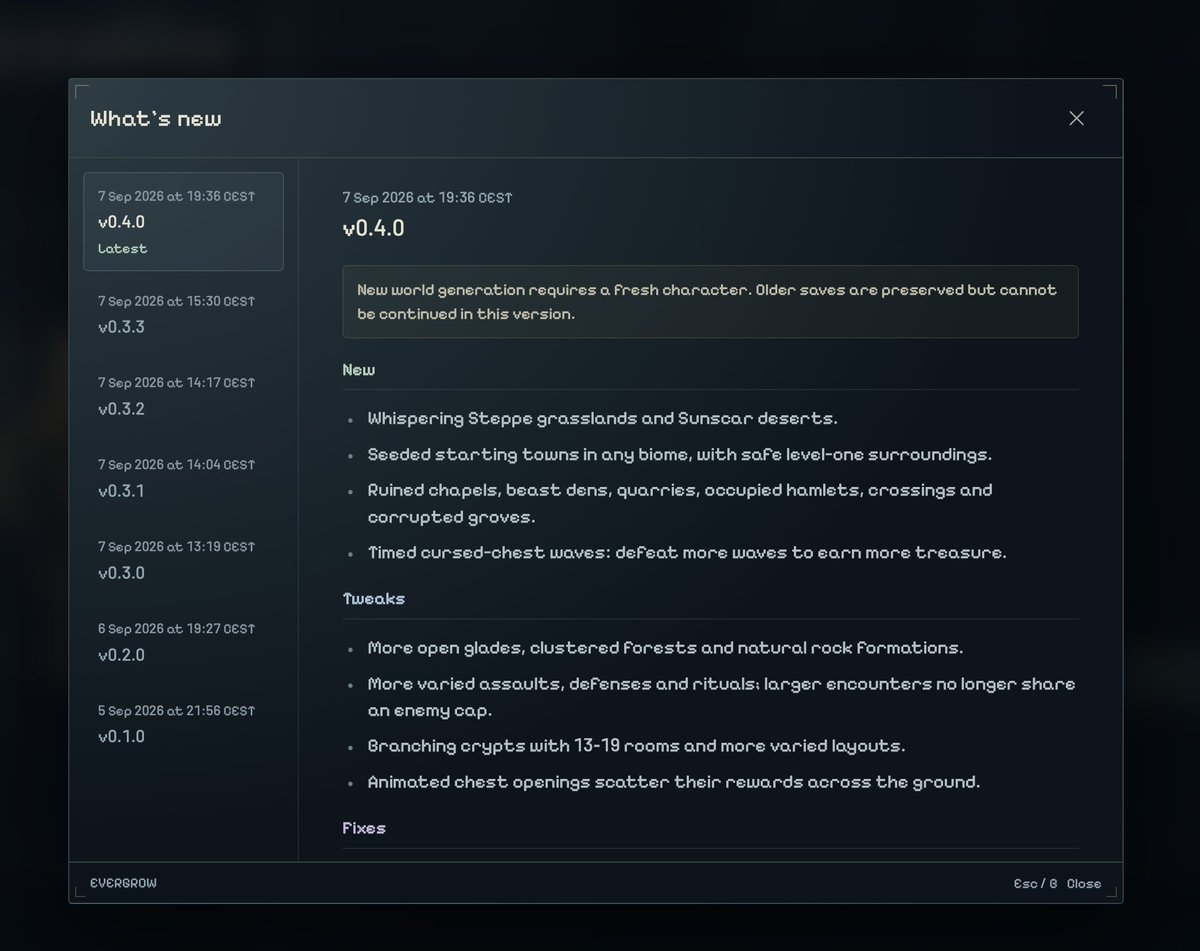Click the fresh character warning notice
Image resolution: width=1200 pixels, height=951 pixels.
[710, 301]
